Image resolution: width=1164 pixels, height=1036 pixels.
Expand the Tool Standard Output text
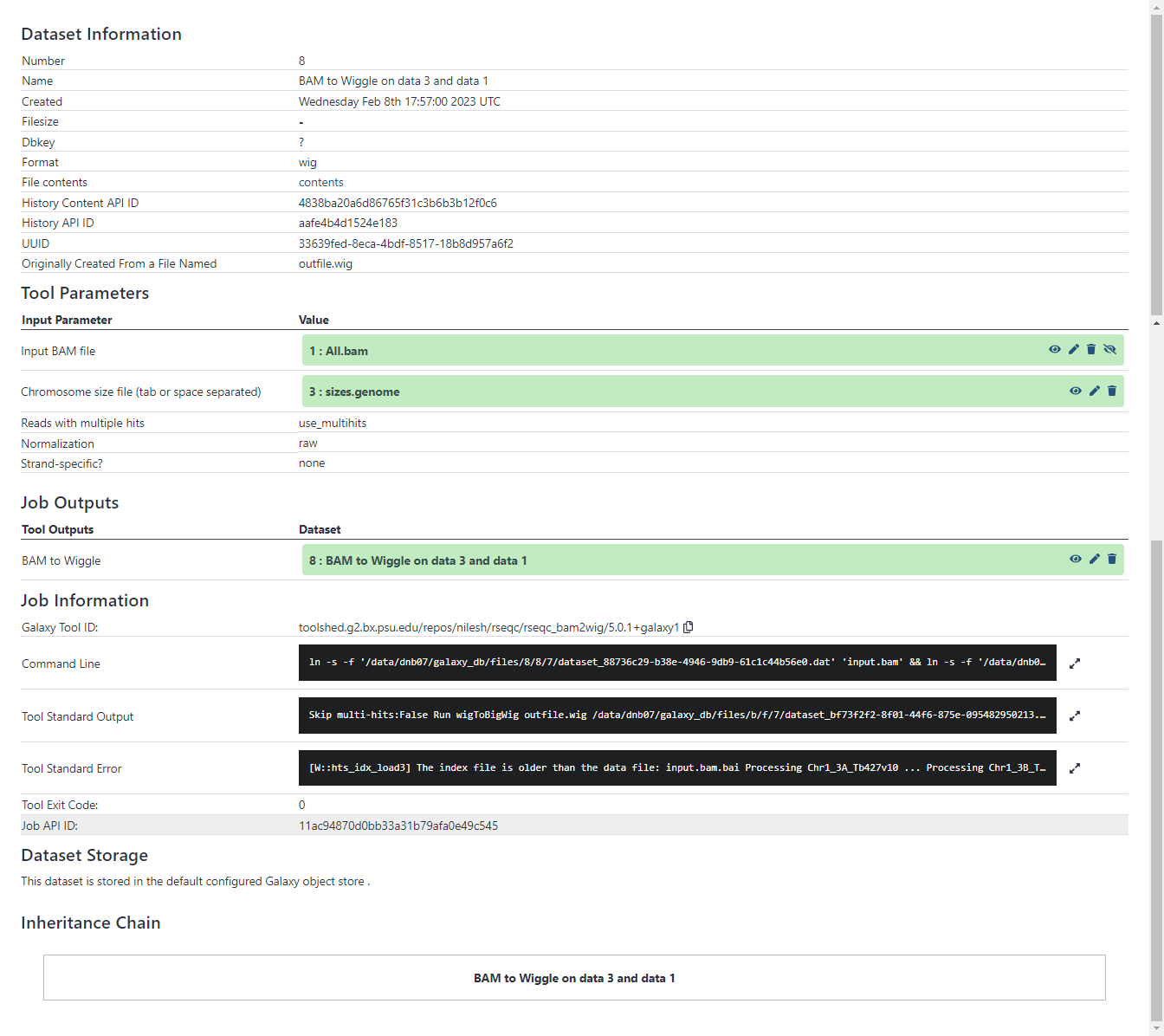tap(1074, 715)
